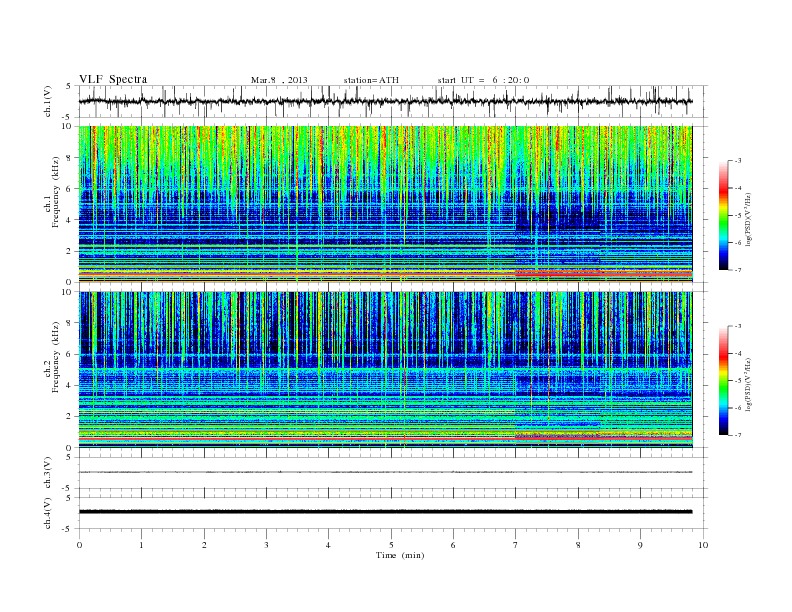The height and width of the screenshot is (612, 792).
Task: Click time axis tick label '1'
Action: tap(142, 545)
